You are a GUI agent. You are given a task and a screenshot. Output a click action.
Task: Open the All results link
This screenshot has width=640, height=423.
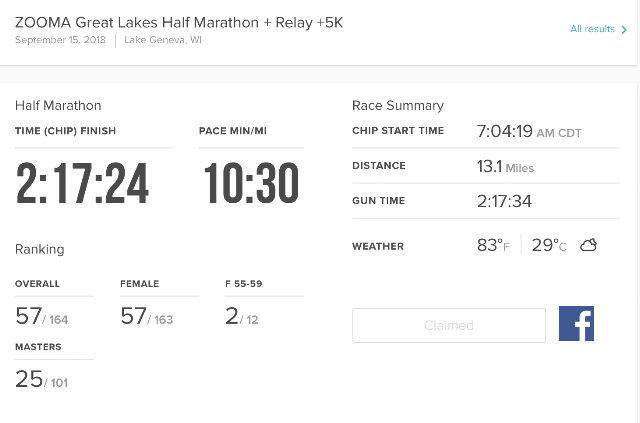pyautogui.click(x=592, y=29)
